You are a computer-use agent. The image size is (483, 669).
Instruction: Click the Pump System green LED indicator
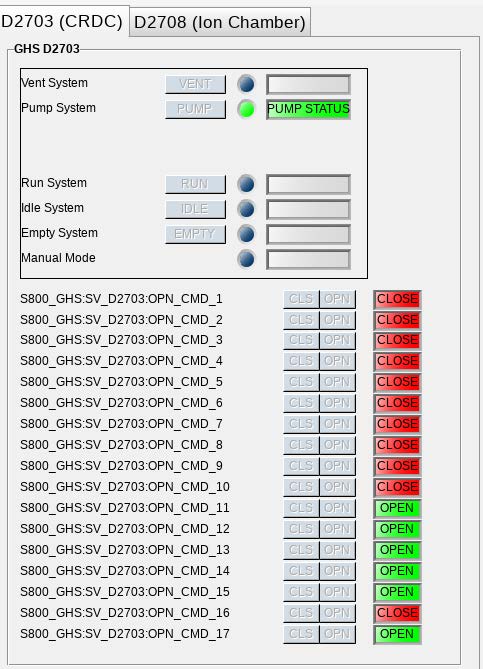(x=246, y=109)
